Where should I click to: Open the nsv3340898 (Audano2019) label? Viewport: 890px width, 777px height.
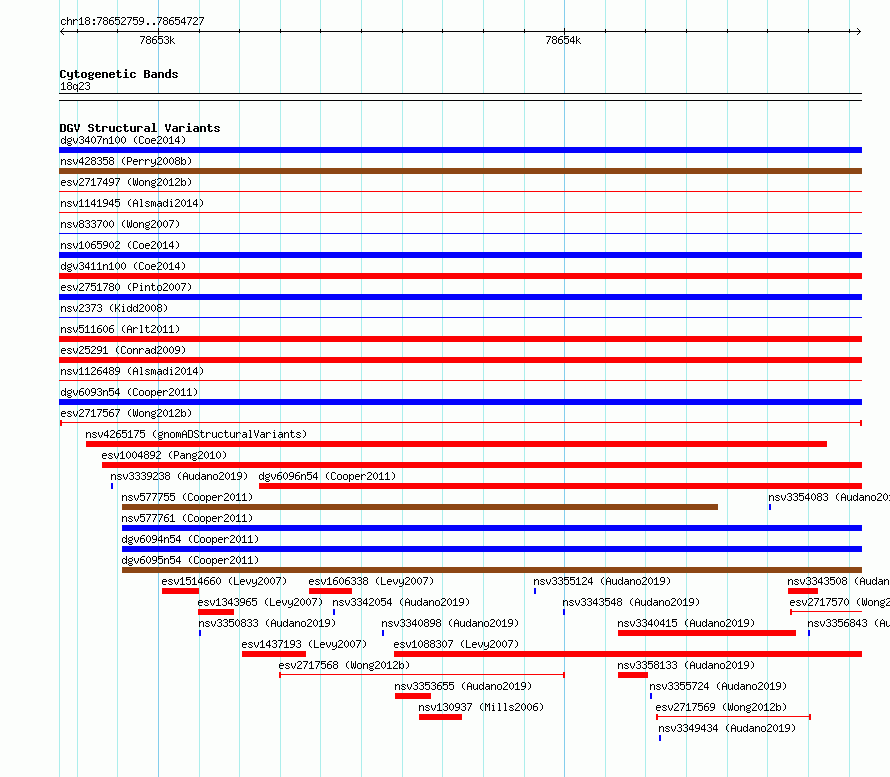[450, 623]
